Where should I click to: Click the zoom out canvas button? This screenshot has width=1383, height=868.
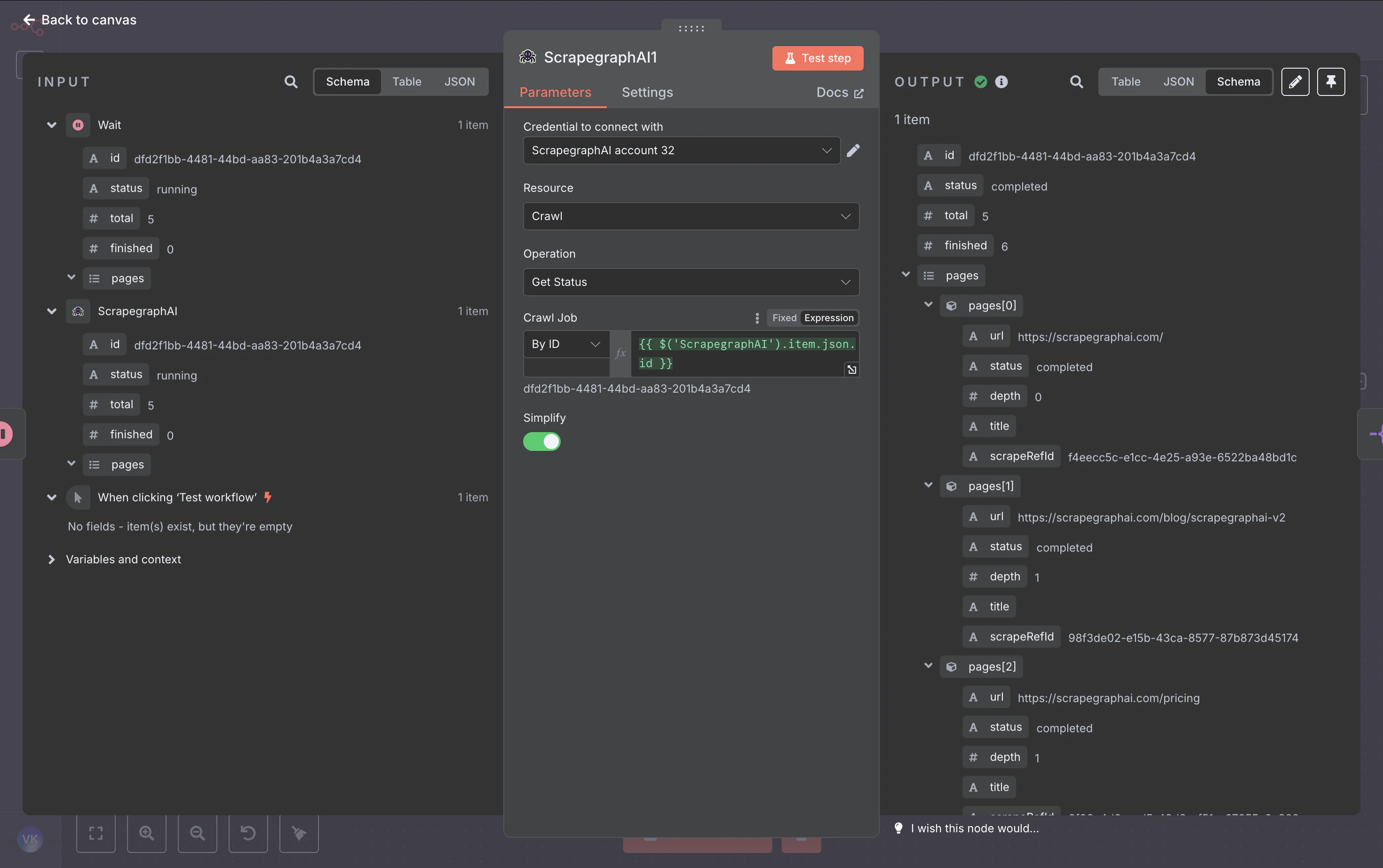point(198,833)
